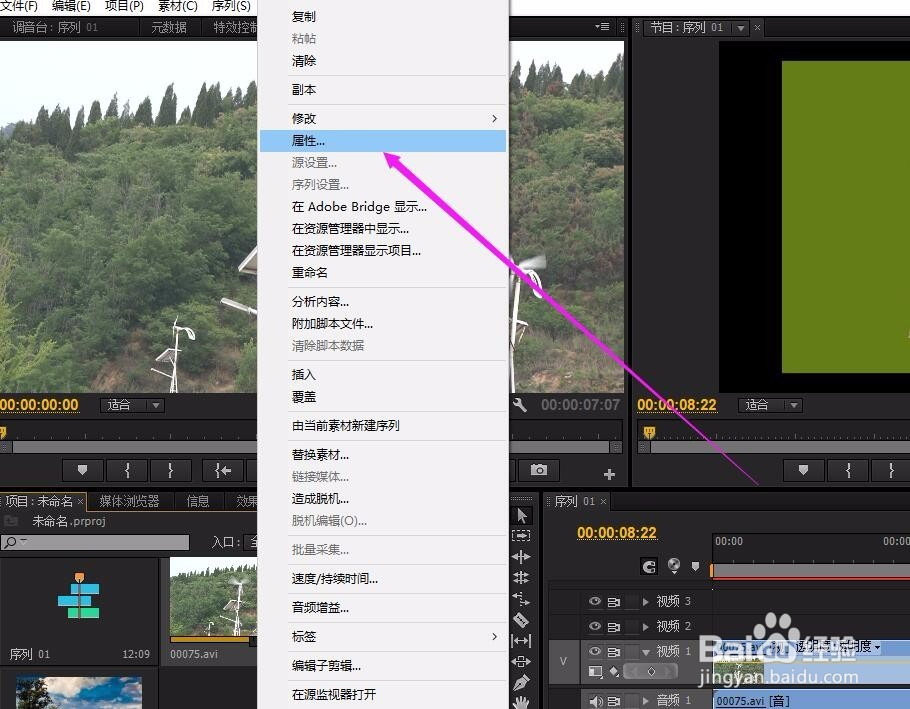
Task: Add a marker in the timeline panel
Action: 695,566
